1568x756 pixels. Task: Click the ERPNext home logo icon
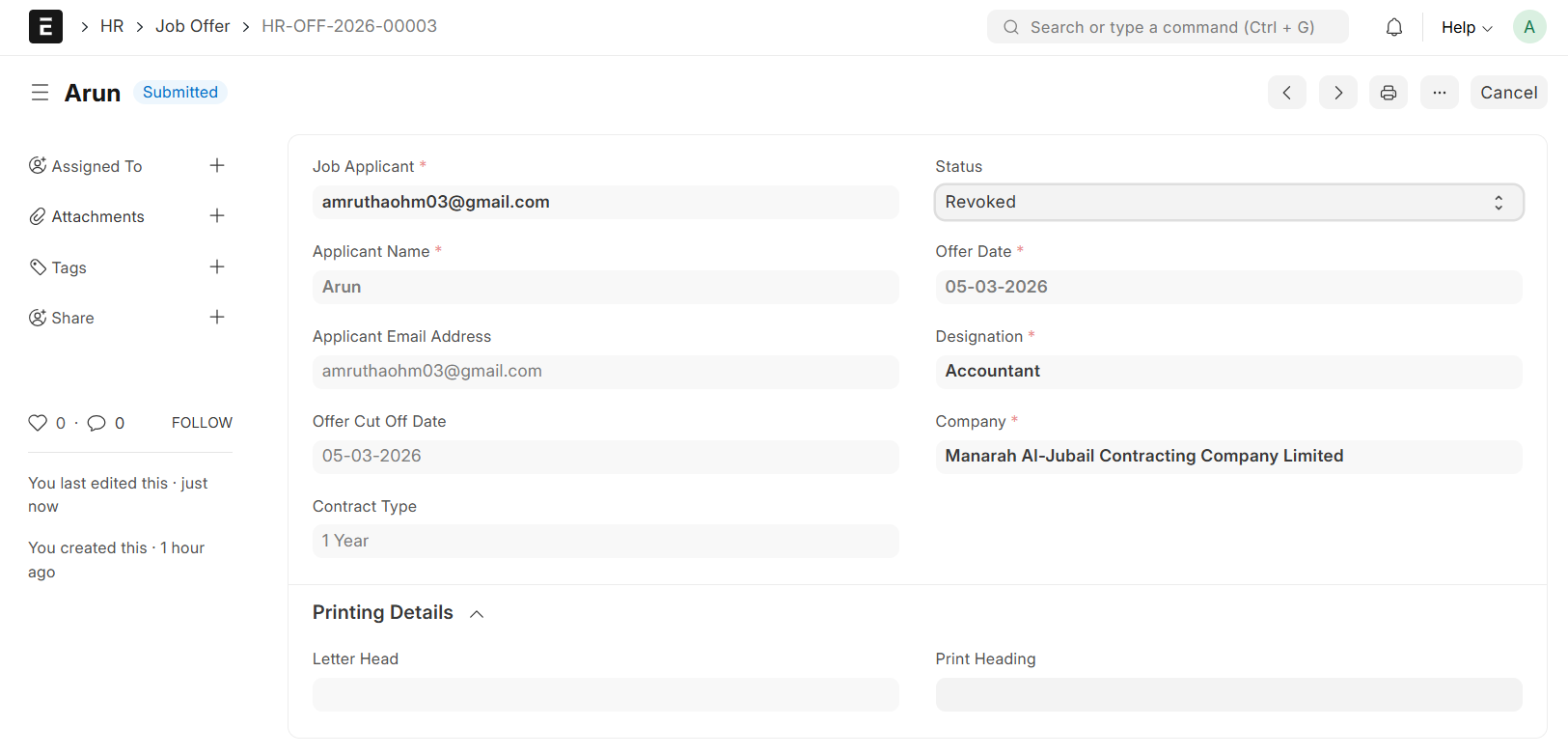(x=45, y=27)
